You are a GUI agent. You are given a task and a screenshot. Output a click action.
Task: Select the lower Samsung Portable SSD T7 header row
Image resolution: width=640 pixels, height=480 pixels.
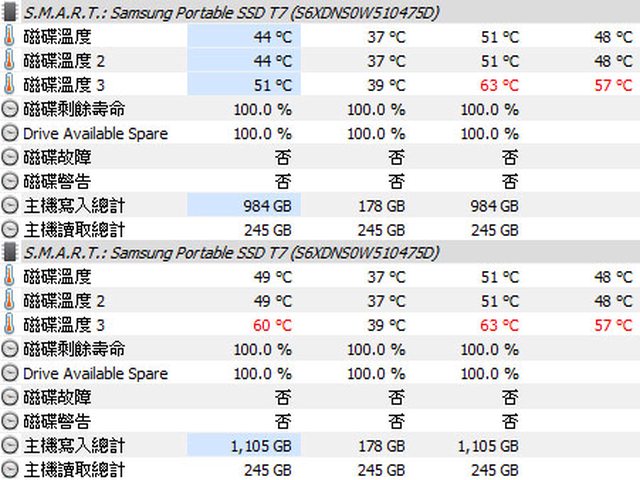click(x=232, y=253)
